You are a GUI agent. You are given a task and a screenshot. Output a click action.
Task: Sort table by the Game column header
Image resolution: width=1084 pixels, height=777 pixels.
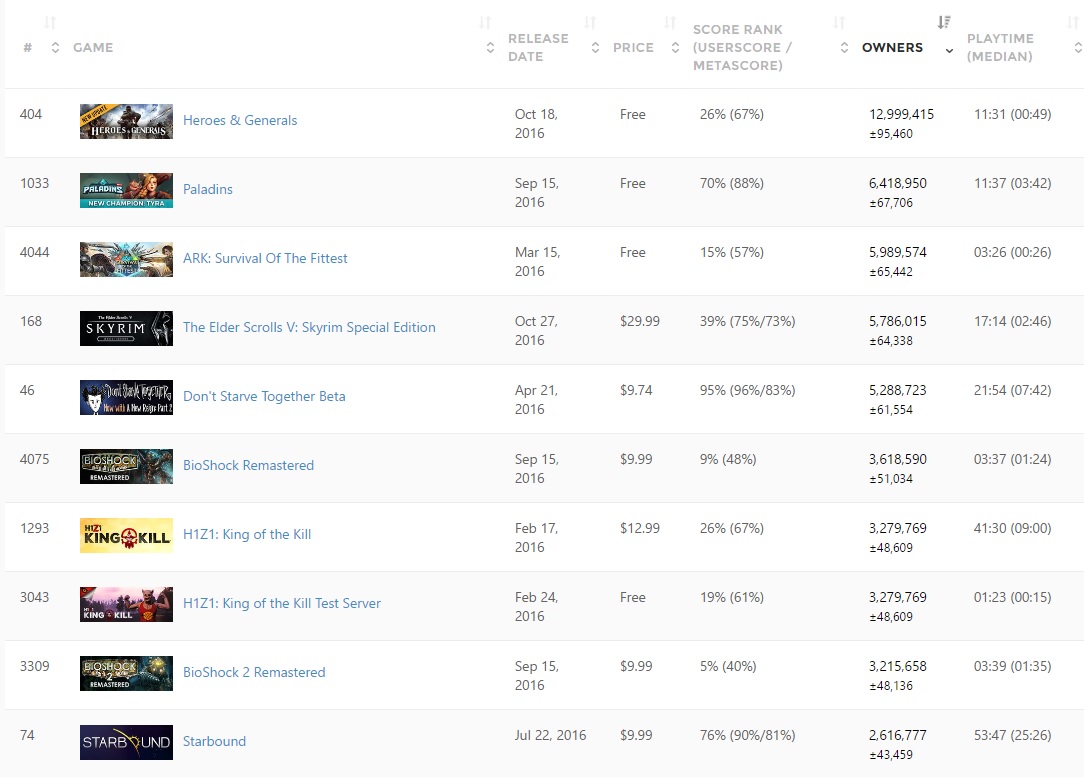pyautogui.click(x=93, y=48)
